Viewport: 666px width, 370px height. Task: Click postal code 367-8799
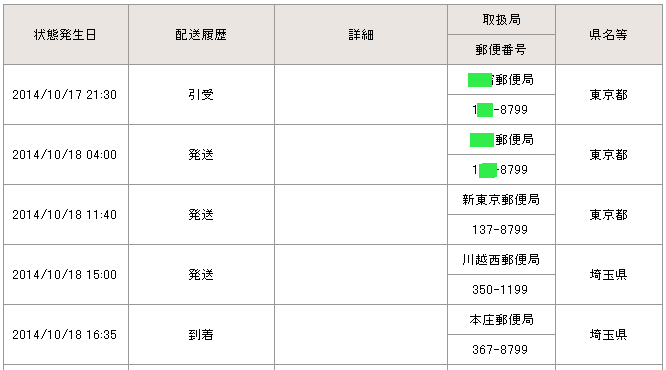tap(501, 350)
